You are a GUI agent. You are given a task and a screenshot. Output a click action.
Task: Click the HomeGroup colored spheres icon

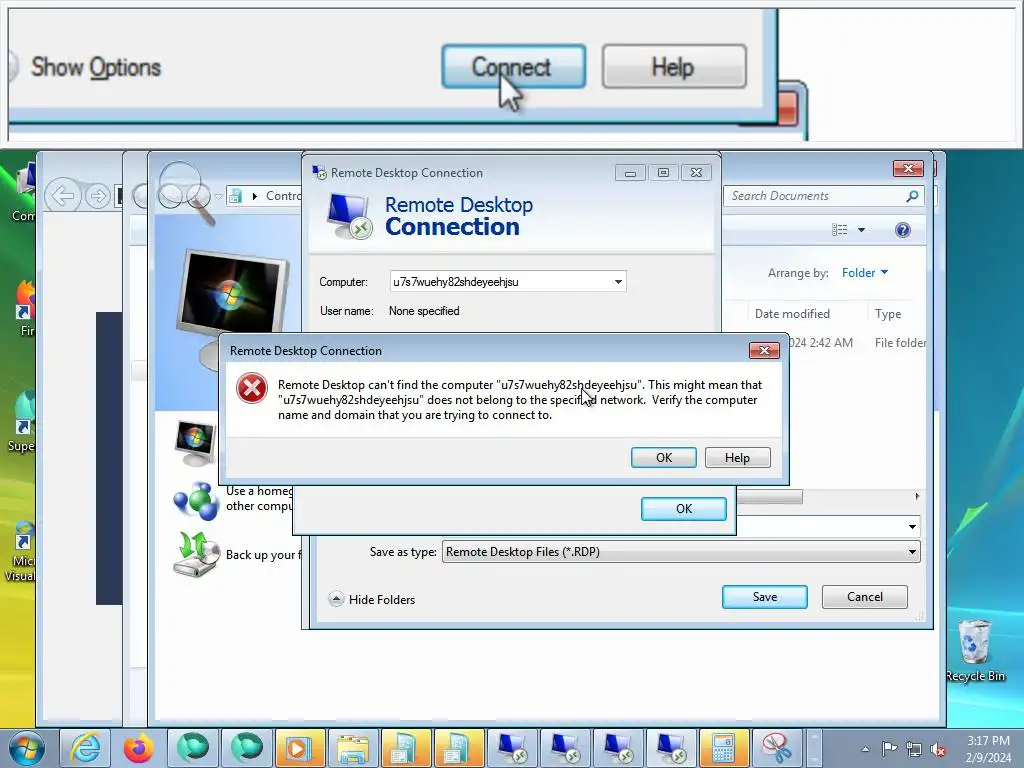point(196,502)
